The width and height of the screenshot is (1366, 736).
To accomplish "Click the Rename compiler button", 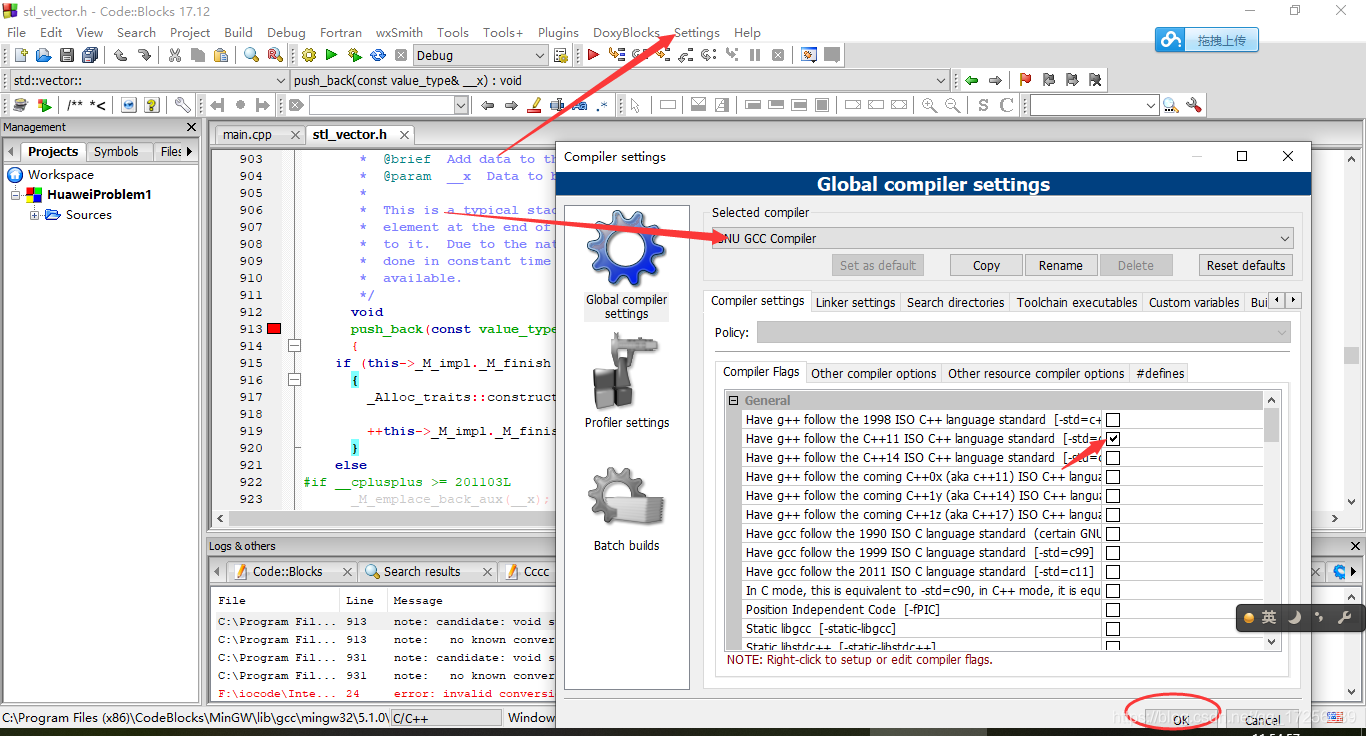I will tap(1060, 265).
